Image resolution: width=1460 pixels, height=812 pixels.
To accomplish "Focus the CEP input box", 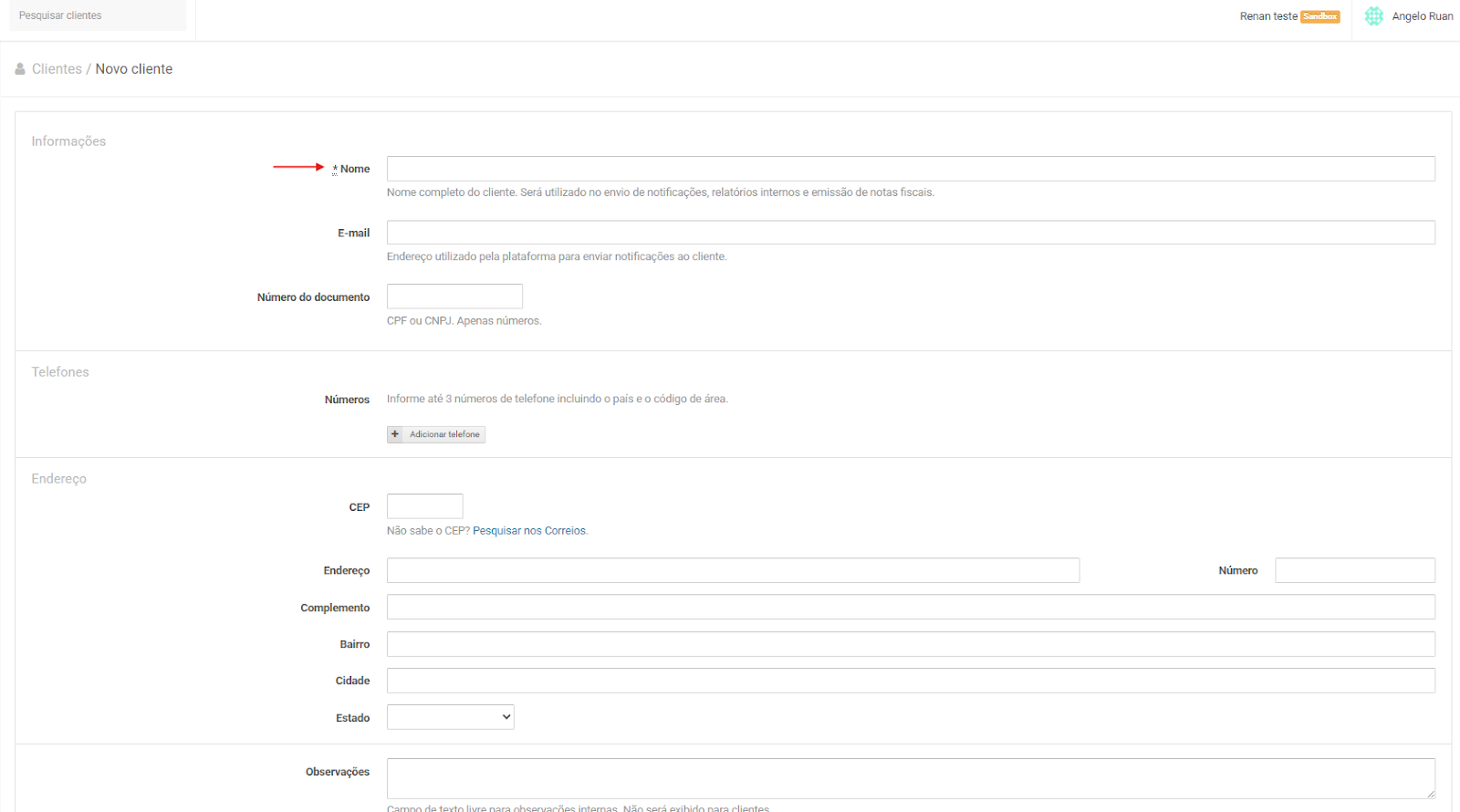I will pos(424,506).
